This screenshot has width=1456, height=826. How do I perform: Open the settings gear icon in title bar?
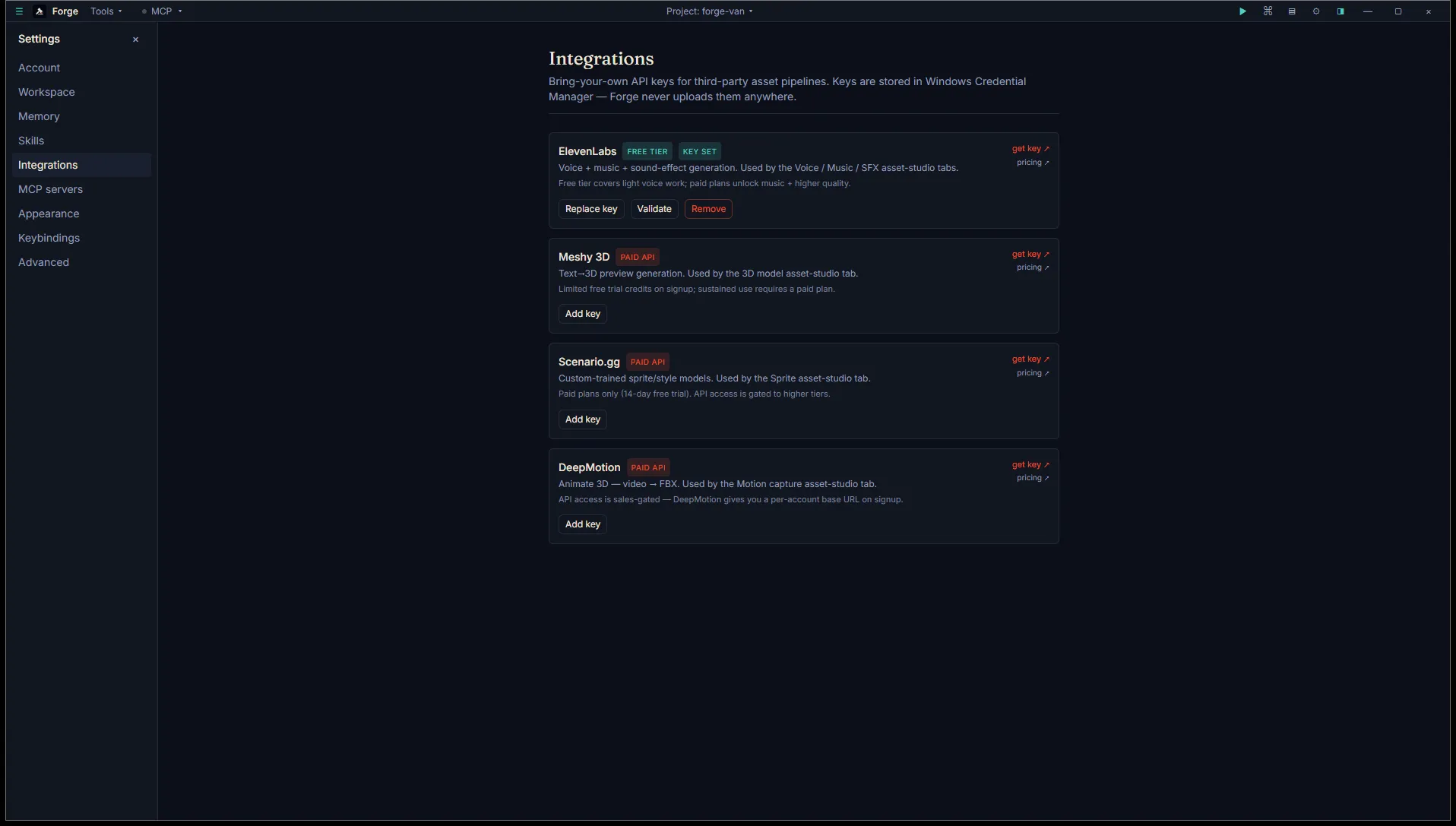click(x=1316, y=11)
